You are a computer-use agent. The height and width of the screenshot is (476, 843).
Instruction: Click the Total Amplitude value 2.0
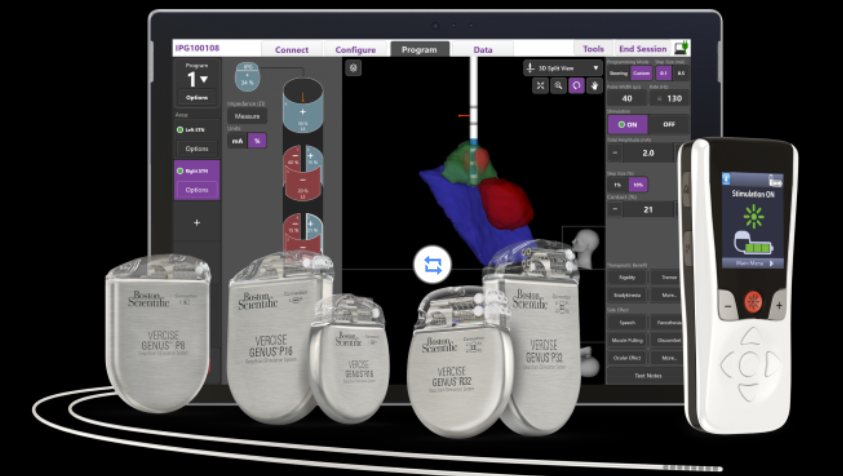click(648, 153)
